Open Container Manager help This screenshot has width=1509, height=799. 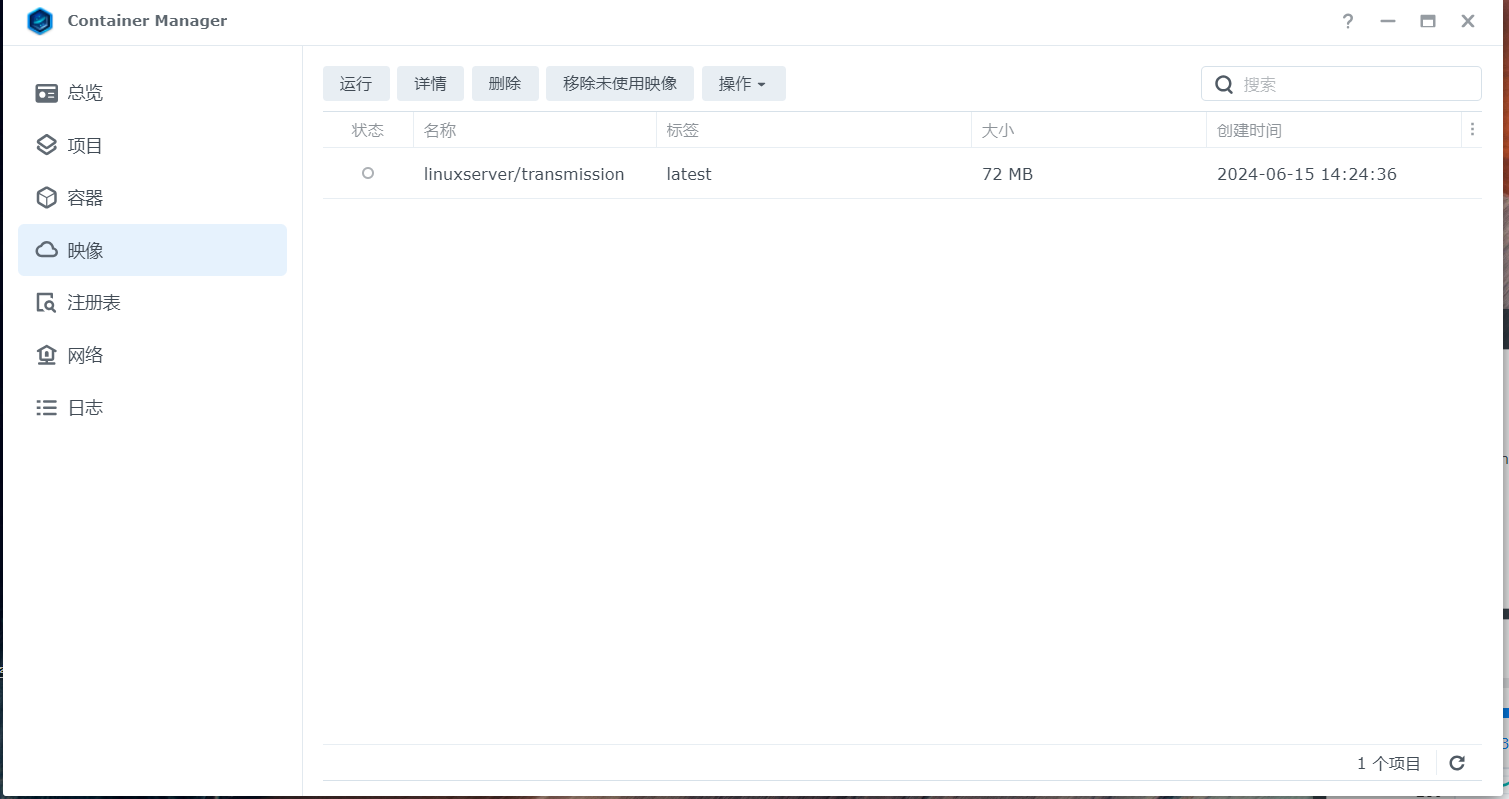pyautogui.click(x=1347, y=20)
